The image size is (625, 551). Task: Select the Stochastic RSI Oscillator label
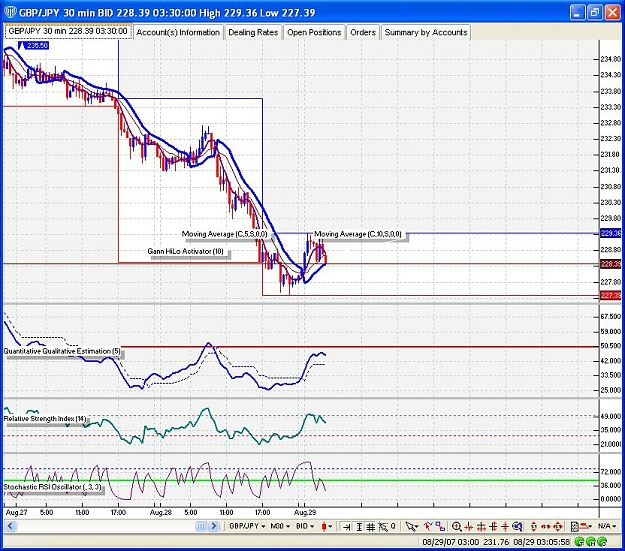(52, 487)
